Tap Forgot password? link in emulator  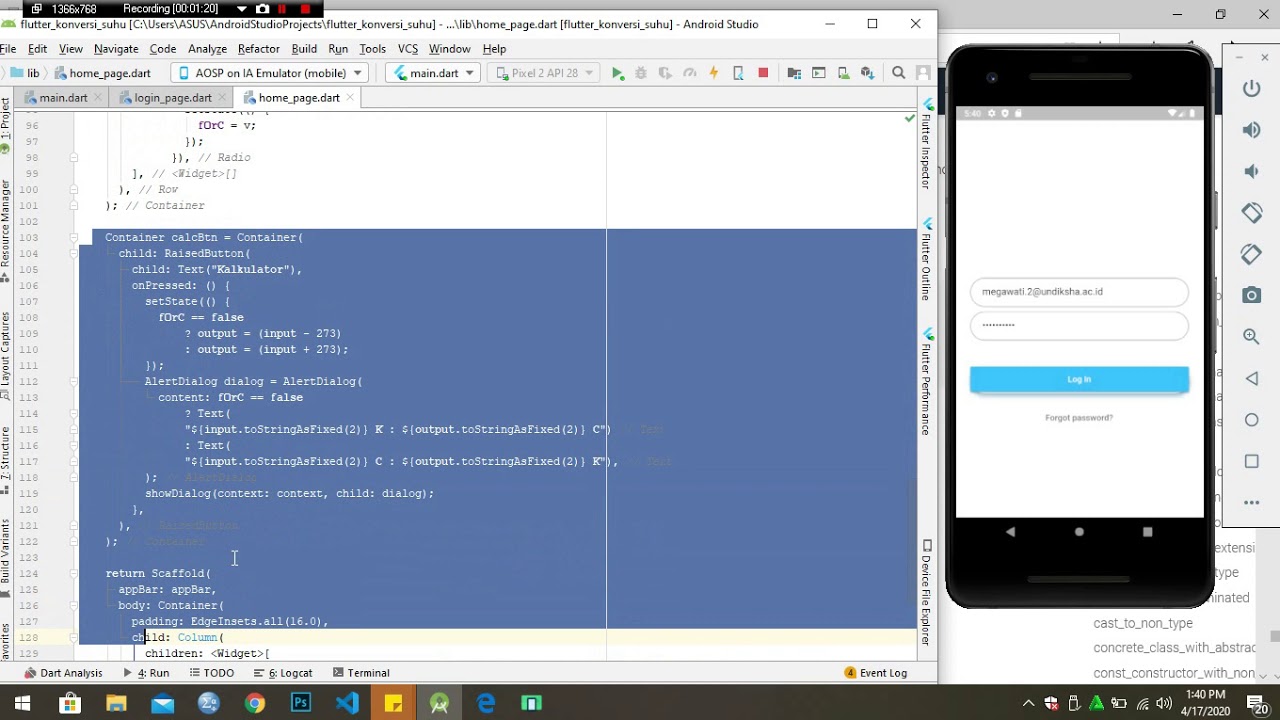(x=1079, y=418)
